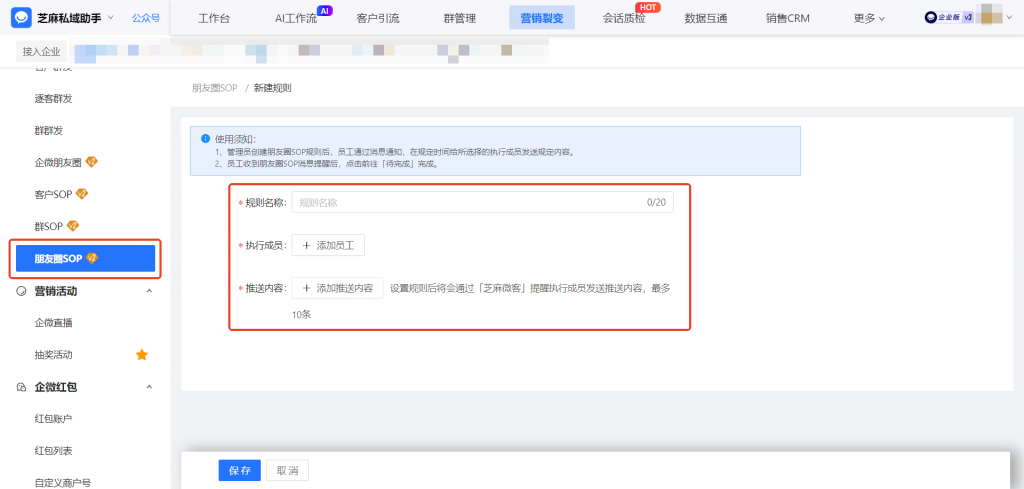This screenshot has height=489, width=1024.
Task: Open 企微朋友圈 in sidebar
Action: [x=58, y=163]
